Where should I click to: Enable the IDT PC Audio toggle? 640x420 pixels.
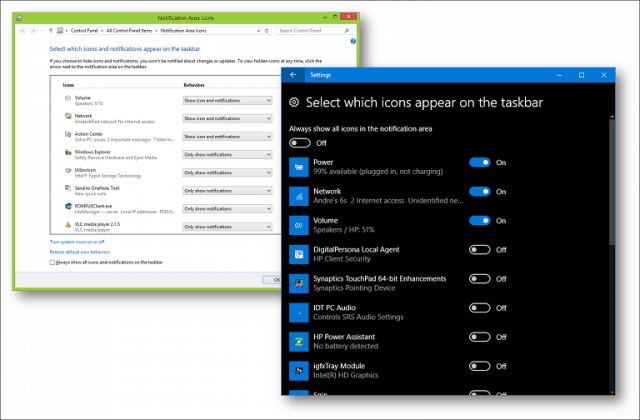(480, 308)
